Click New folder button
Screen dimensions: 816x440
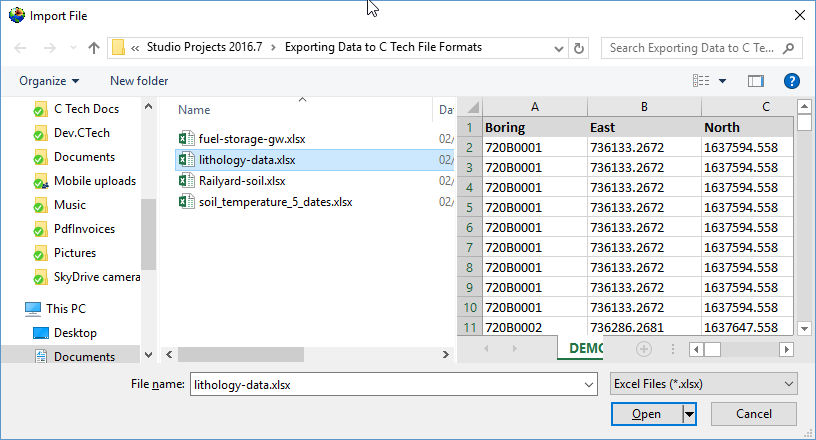pyautogui.click(x=139, y=81)
